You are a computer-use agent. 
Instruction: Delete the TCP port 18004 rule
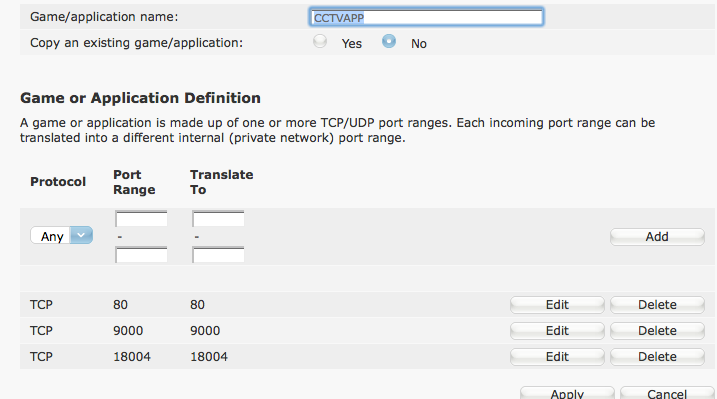tap(657, 357)
